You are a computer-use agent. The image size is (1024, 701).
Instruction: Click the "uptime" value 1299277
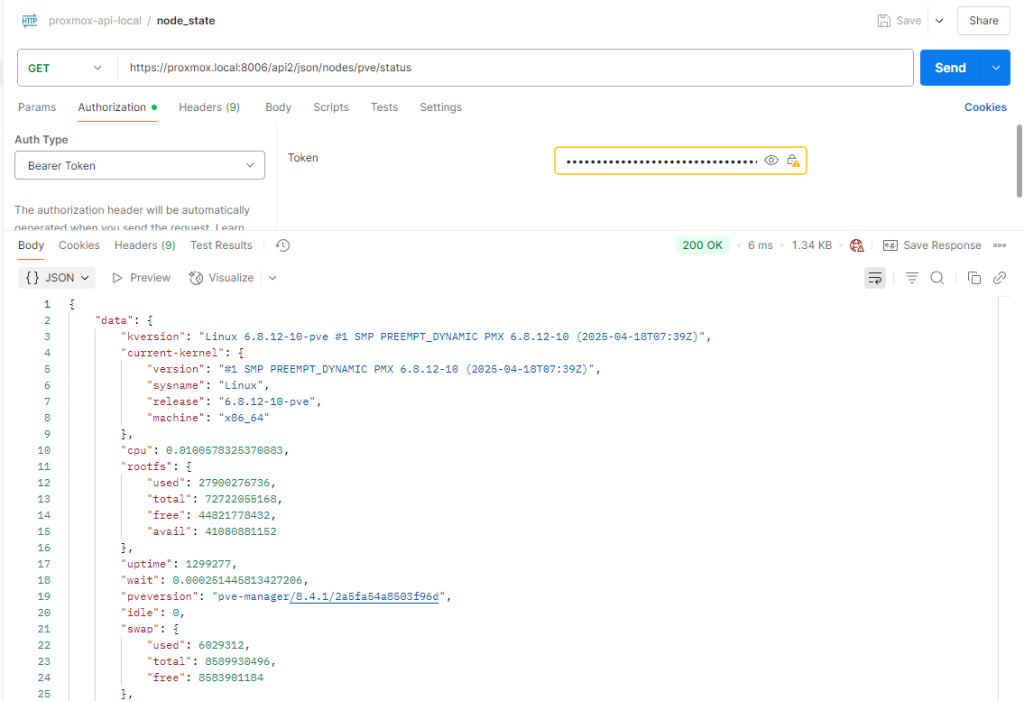(208, 564)
